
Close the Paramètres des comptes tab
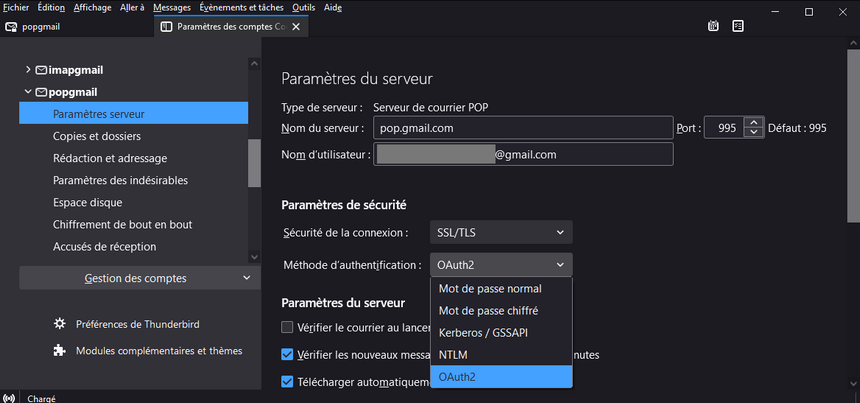pyautogui.click(x=295, y=27)
